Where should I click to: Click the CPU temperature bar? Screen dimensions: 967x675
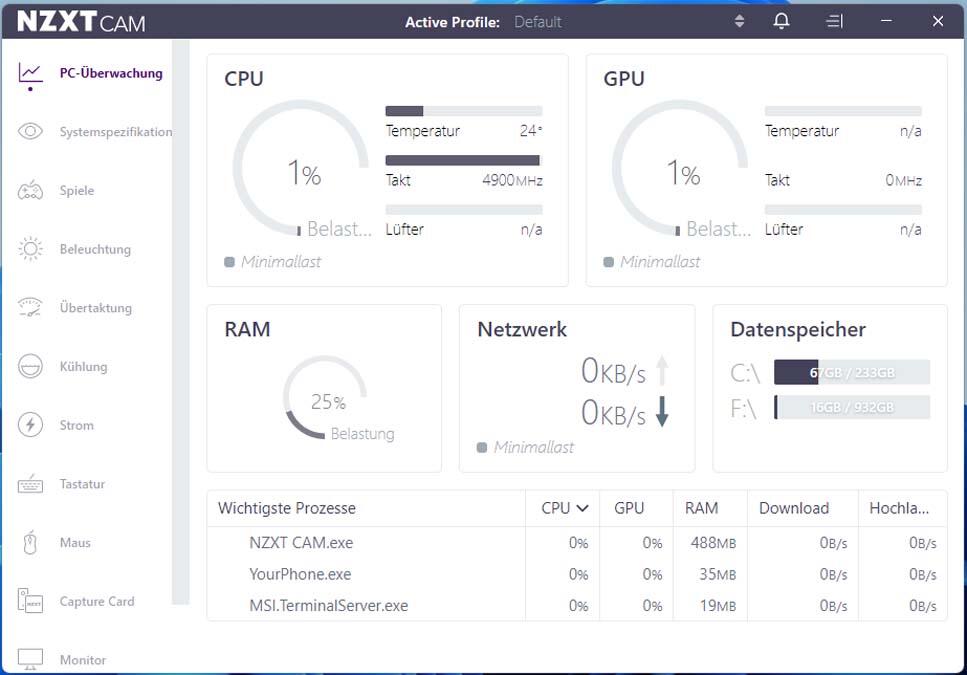pos(464,111)
